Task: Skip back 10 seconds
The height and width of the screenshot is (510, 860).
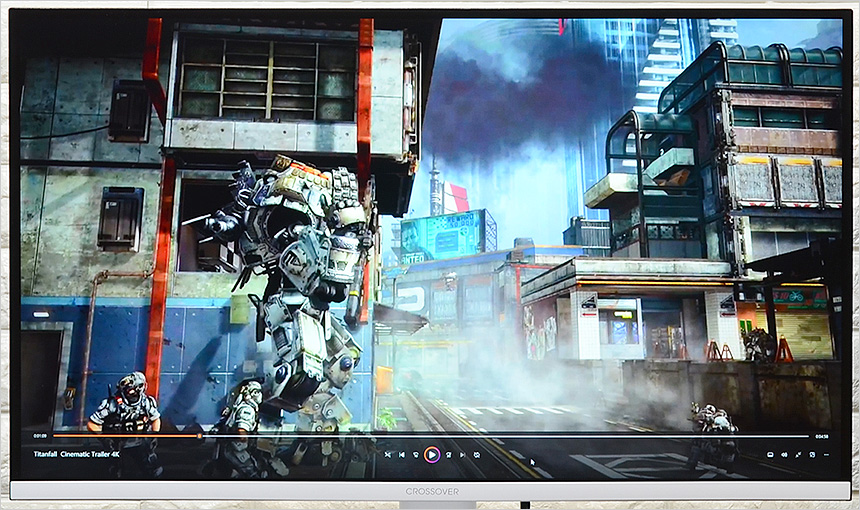Action: click(416, 454)
